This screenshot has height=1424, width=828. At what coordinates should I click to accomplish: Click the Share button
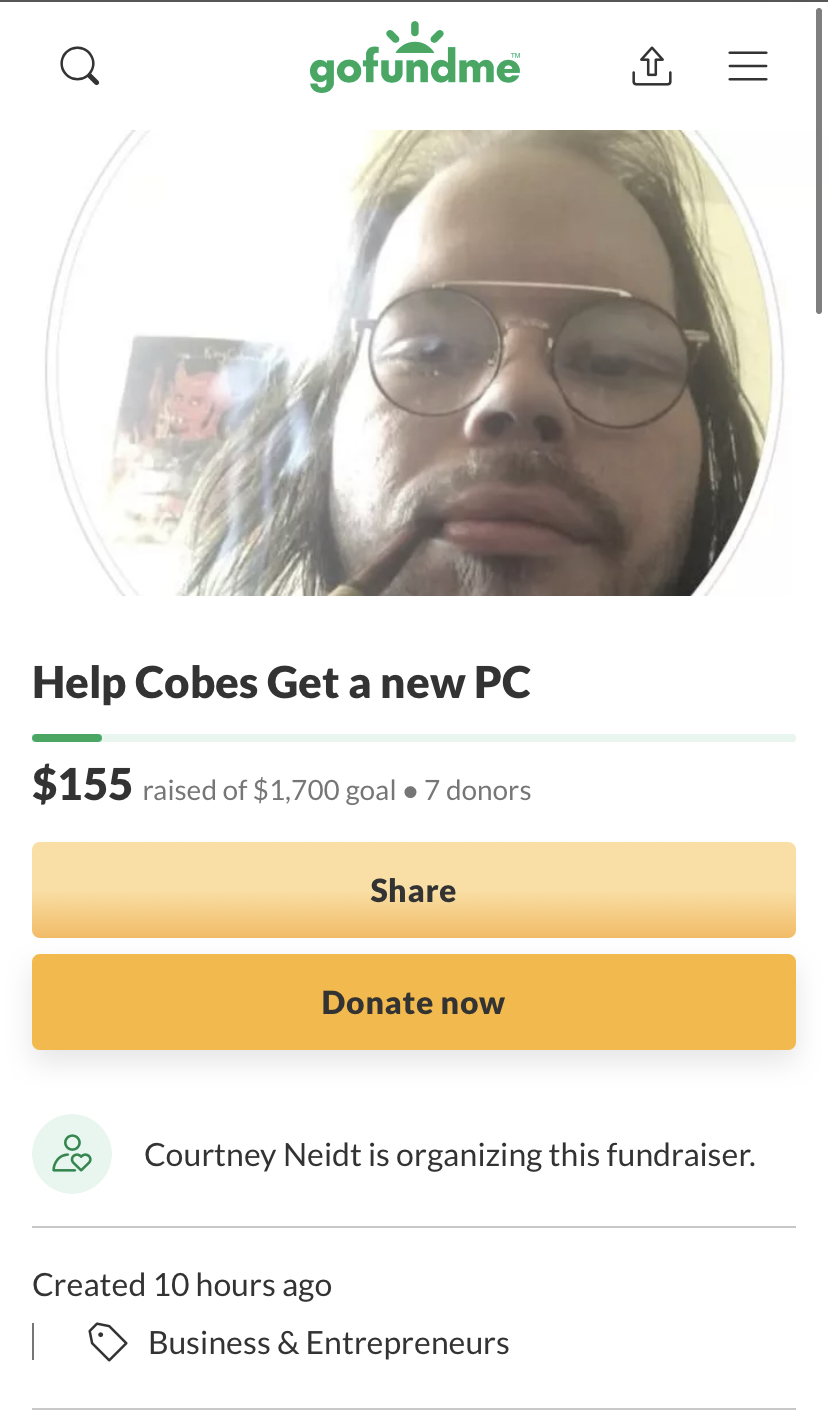414,890
